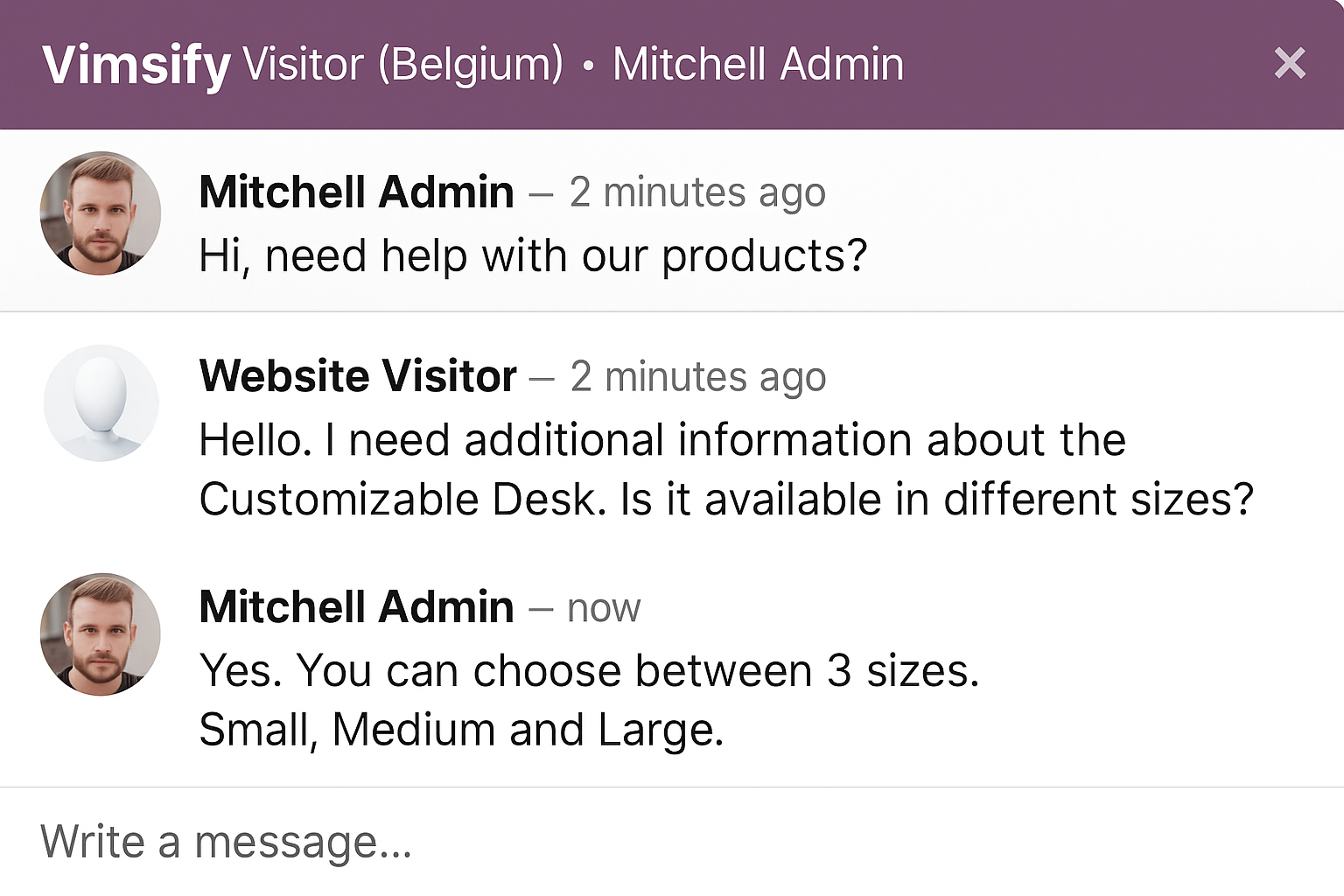Click the Website Visitor author name
This screenshot has width=1344, height=896.
point(358,376)
